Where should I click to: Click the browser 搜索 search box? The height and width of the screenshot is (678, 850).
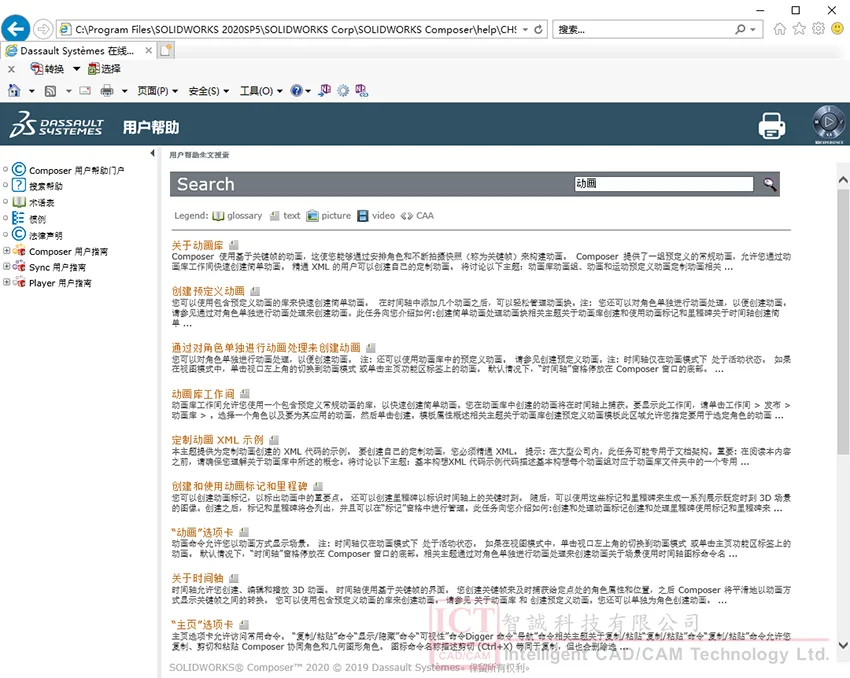pyautogui.click(x=644, y=29)
